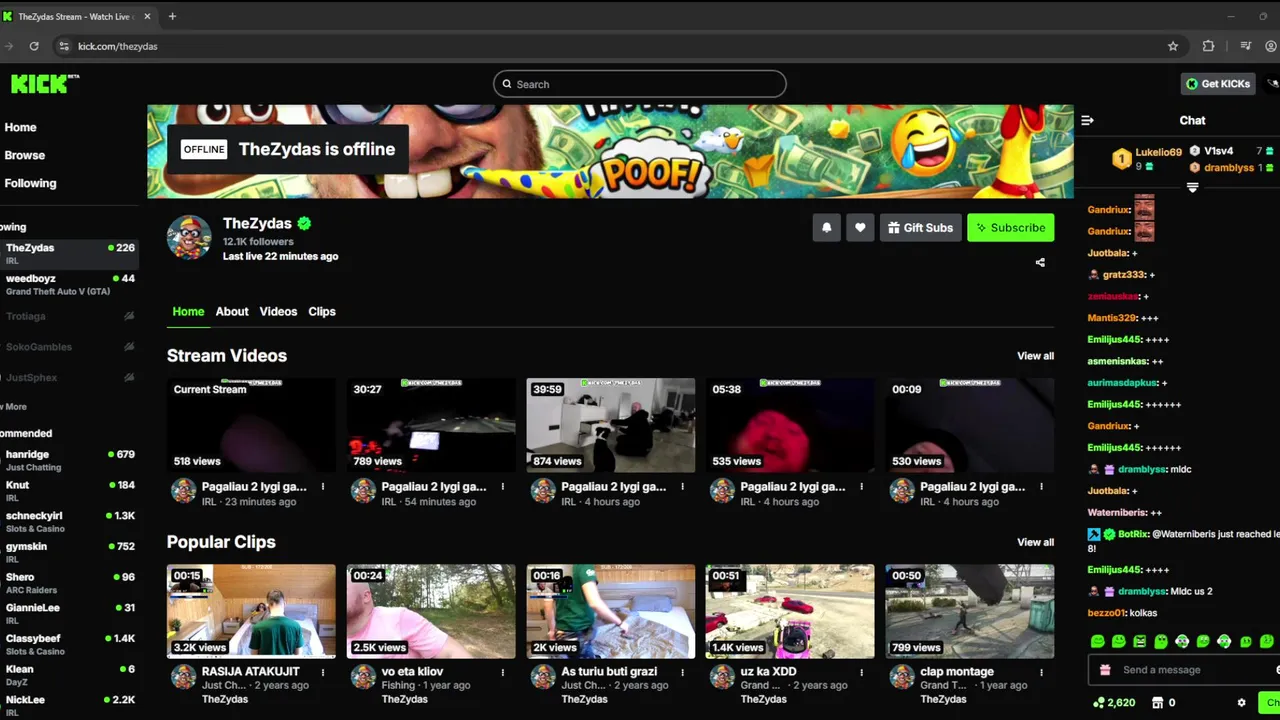Go to Home in the sidebar
Viewport: 1280px width, 720px height.
tap(20, 128)
